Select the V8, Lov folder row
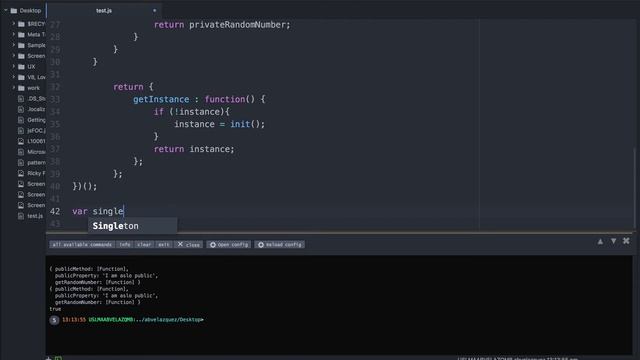This screenshot has width=640, height=360. point(29,77)
